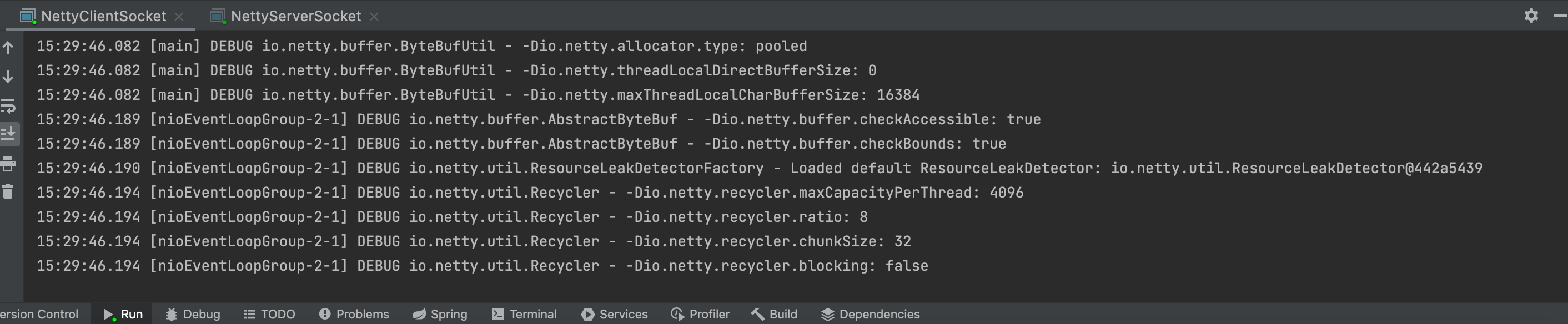Click the up arrow stack trace icon
Screen dimensions: 1568x324
pyautogui.click(x=8, y=47)
